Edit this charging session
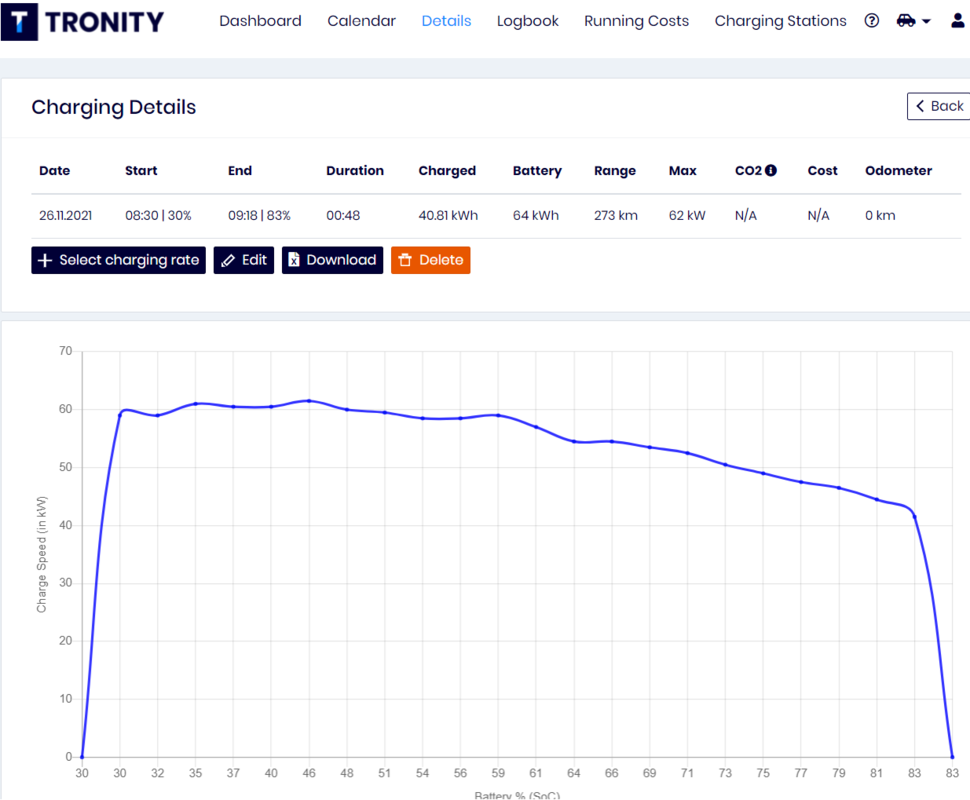970x800 pixels. [x=244, y=260]
